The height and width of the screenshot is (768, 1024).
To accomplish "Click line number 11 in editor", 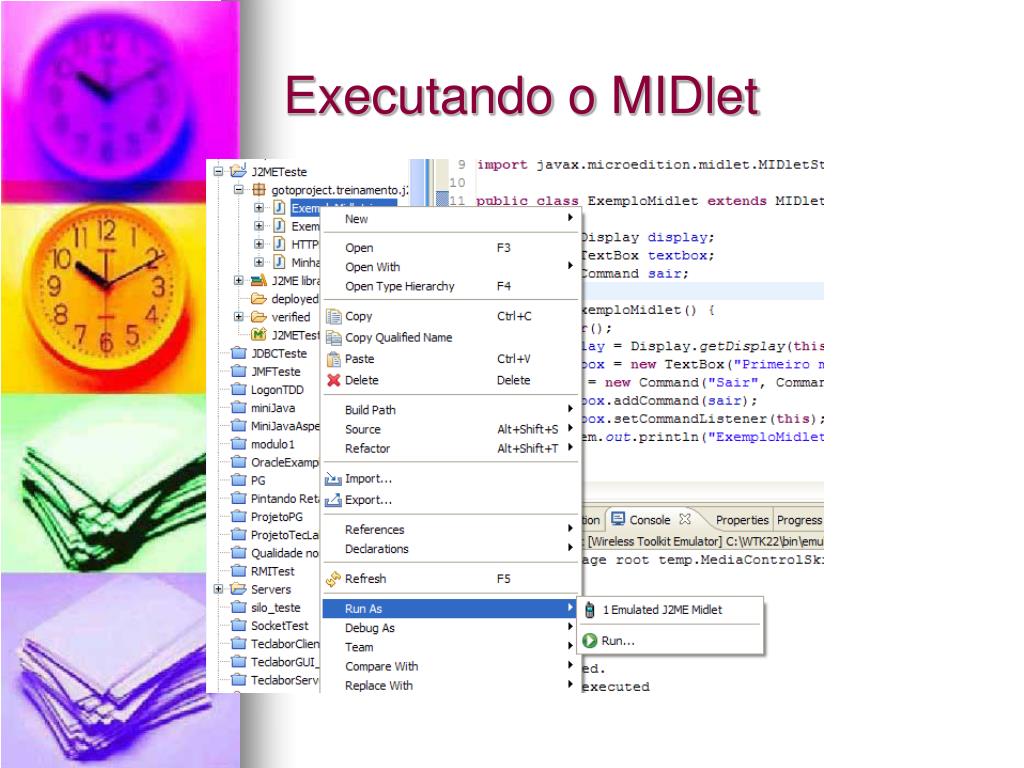I will (x=457, y=200).
